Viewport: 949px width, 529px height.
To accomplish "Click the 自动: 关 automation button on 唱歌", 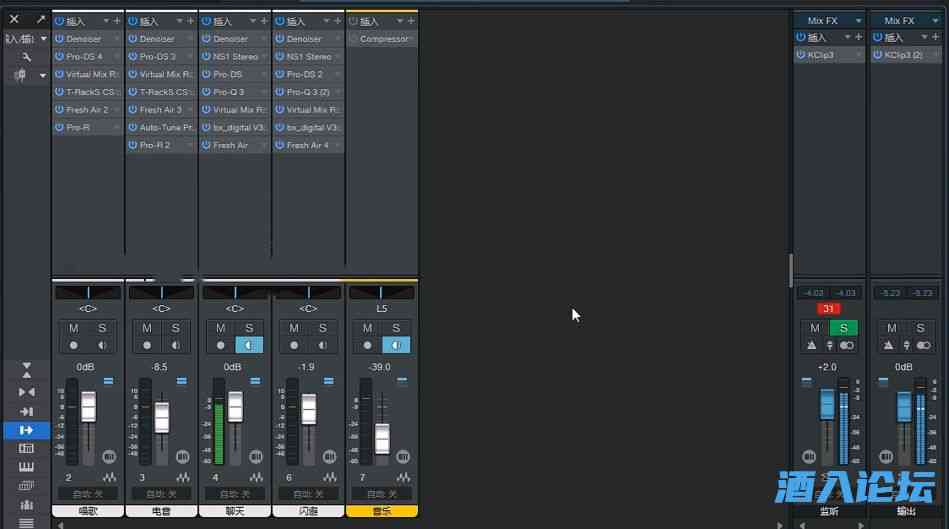I will [87, 494].
